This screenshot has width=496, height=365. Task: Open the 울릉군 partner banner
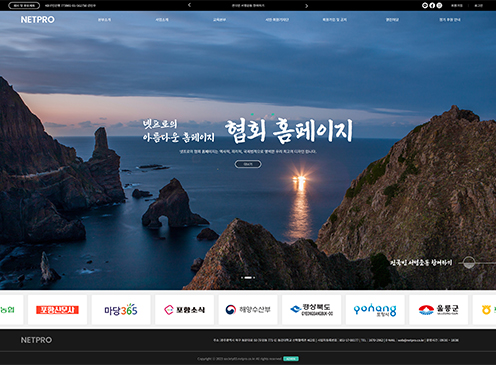point(438,310)
